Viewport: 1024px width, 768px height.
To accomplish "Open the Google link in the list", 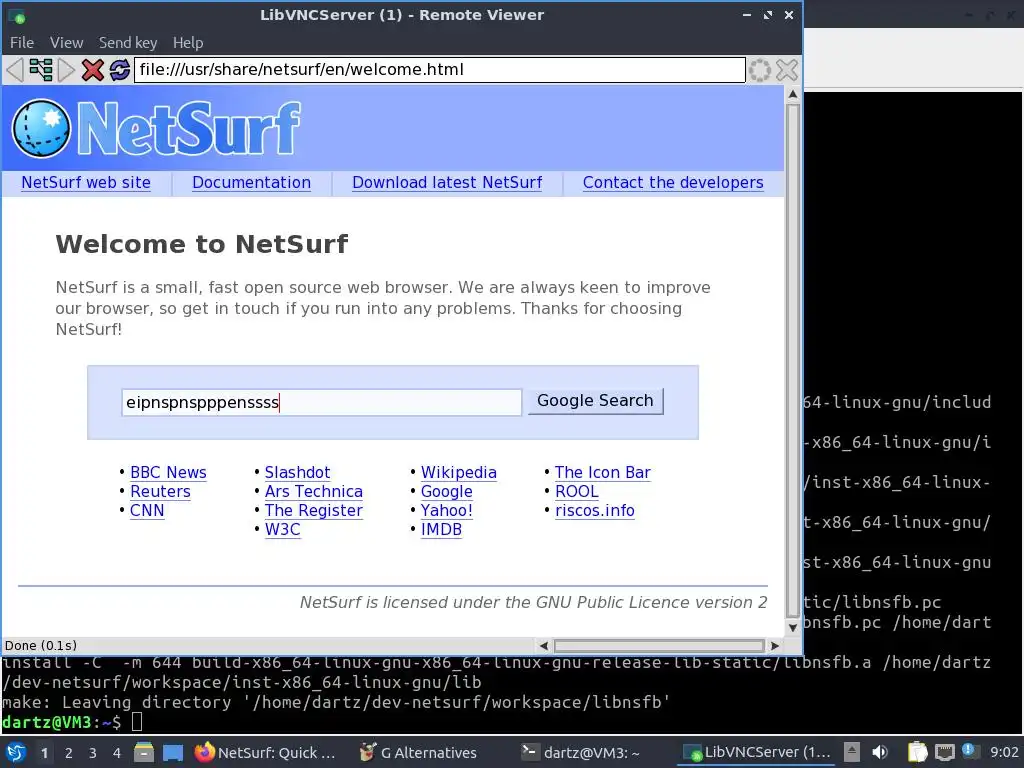I will [447, 491].
